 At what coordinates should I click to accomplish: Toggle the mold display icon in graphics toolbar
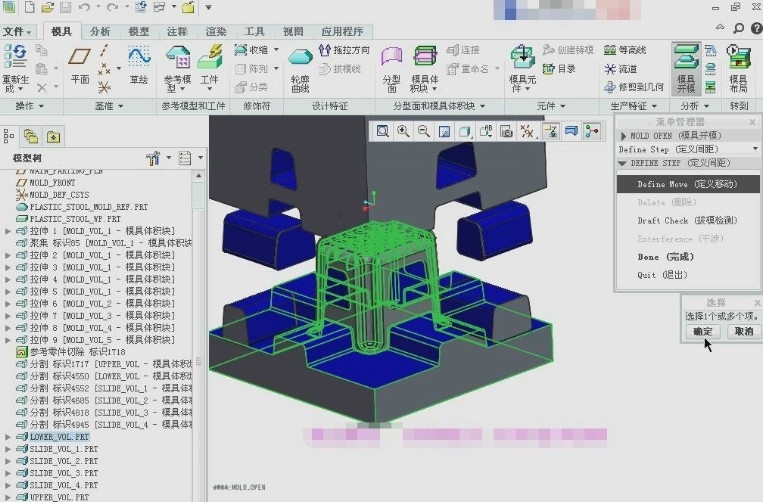tap(571, 131)
